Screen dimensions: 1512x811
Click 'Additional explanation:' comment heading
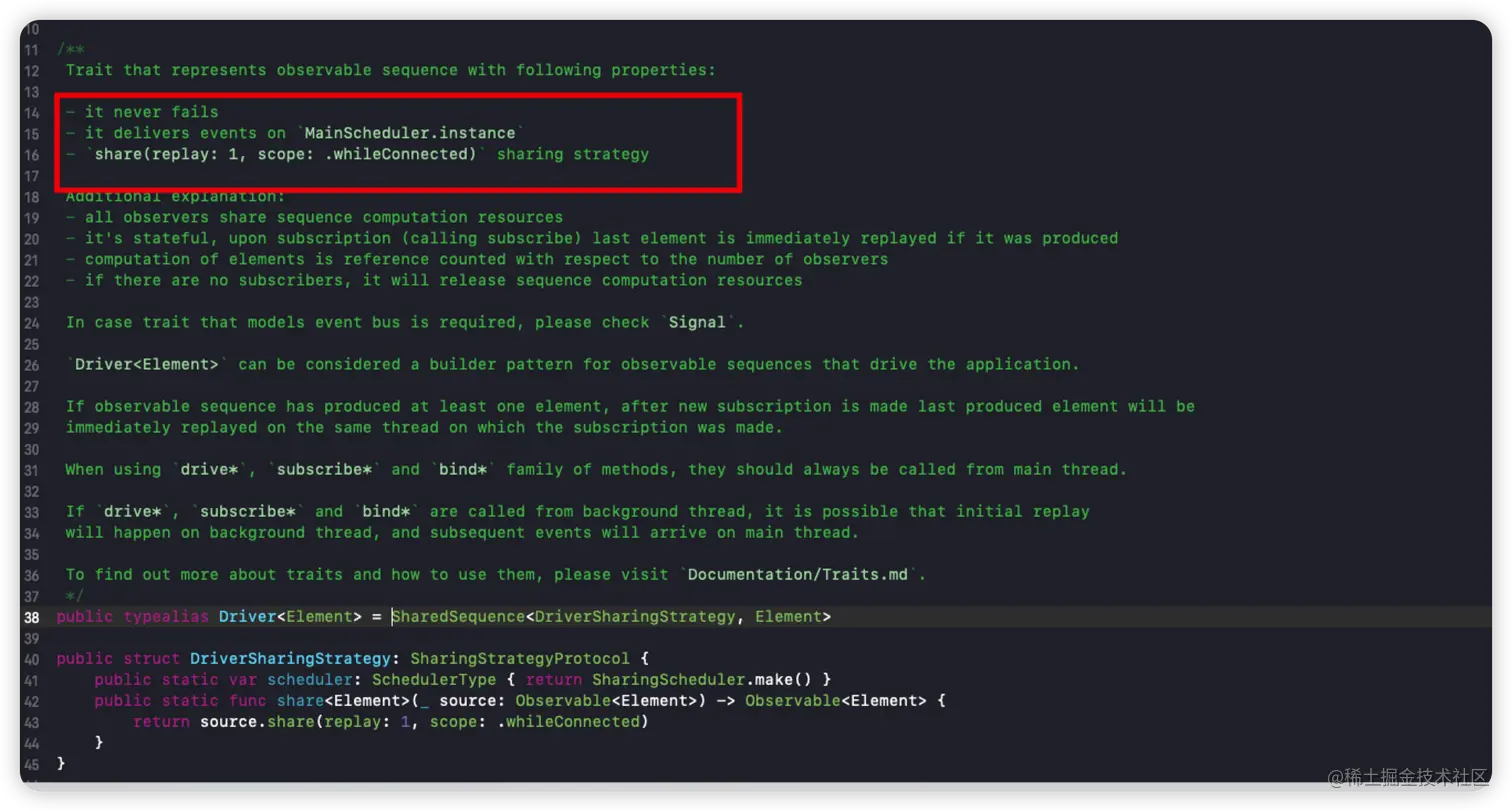click(x=176, y=196)
